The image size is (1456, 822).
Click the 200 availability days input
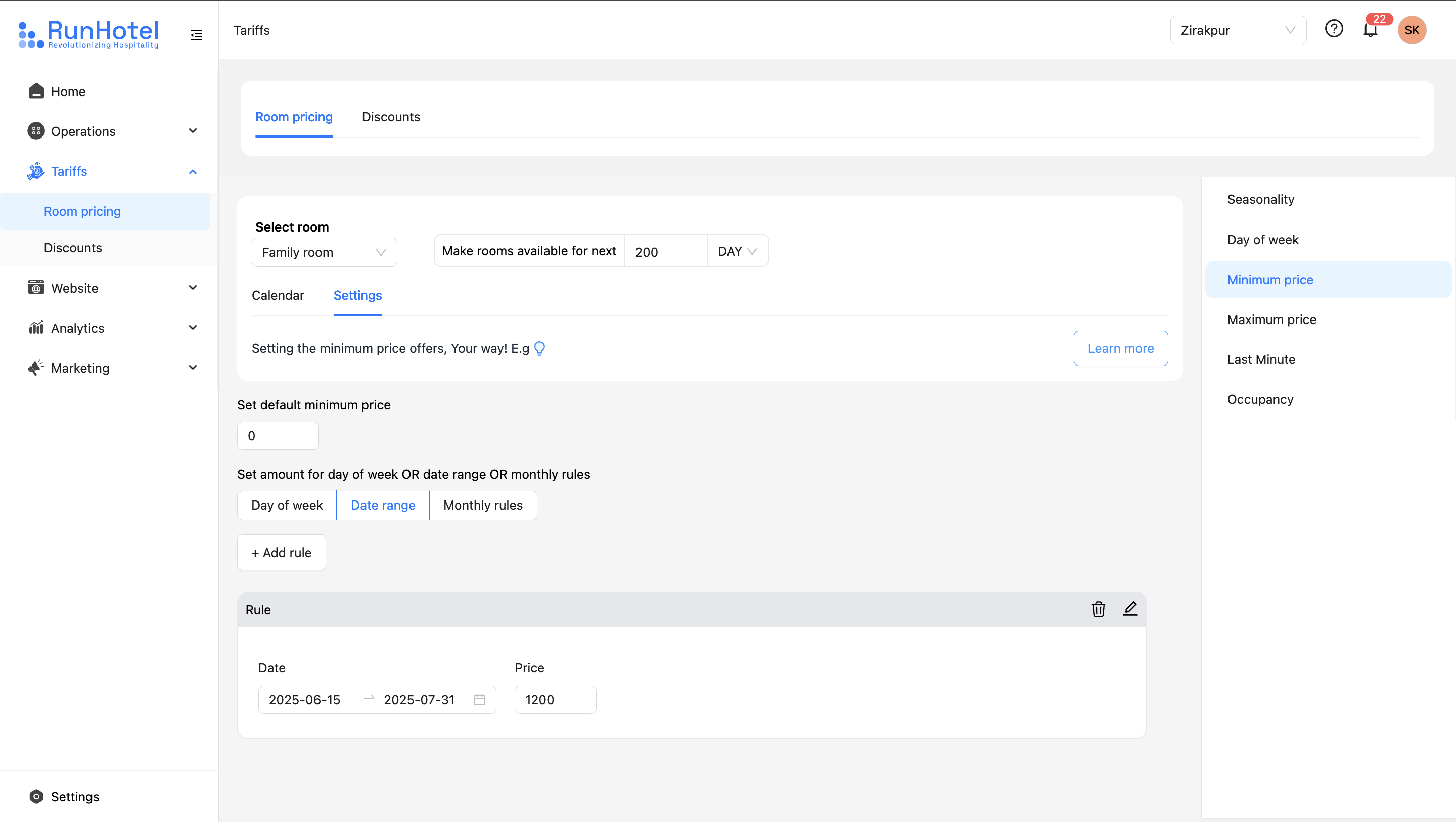(x=665, y=251)
